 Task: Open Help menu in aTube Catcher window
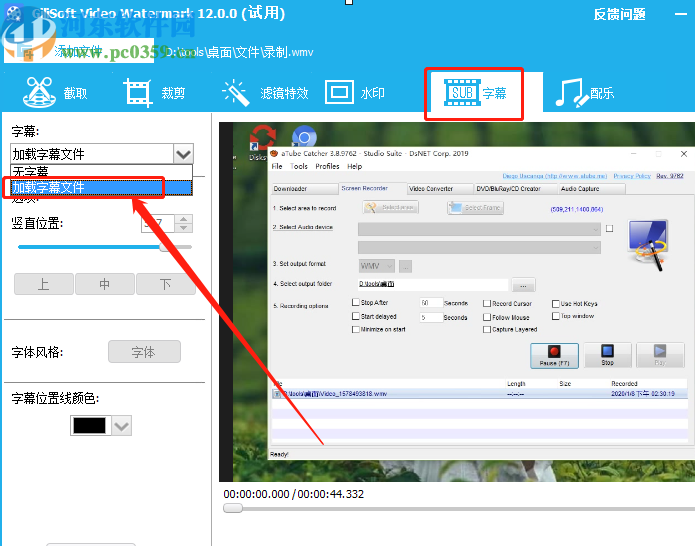pos(354,166)
